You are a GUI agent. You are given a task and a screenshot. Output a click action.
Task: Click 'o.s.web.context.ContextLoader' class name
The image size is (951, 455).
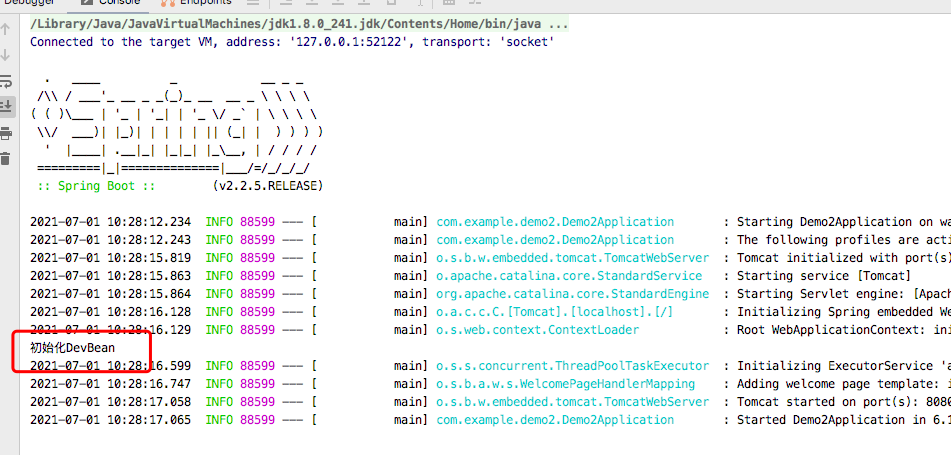(x=537, y=330)
